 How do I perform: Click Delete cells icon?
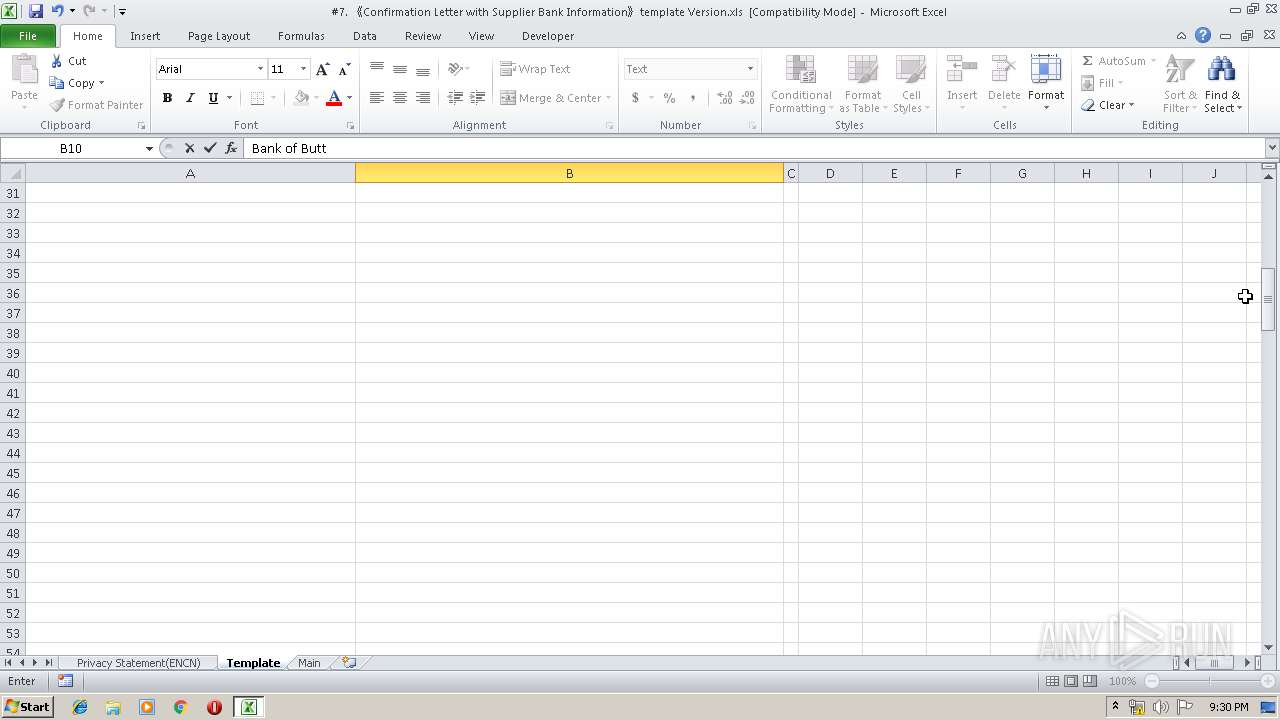pyautogui.click(x=1004, y=70)
